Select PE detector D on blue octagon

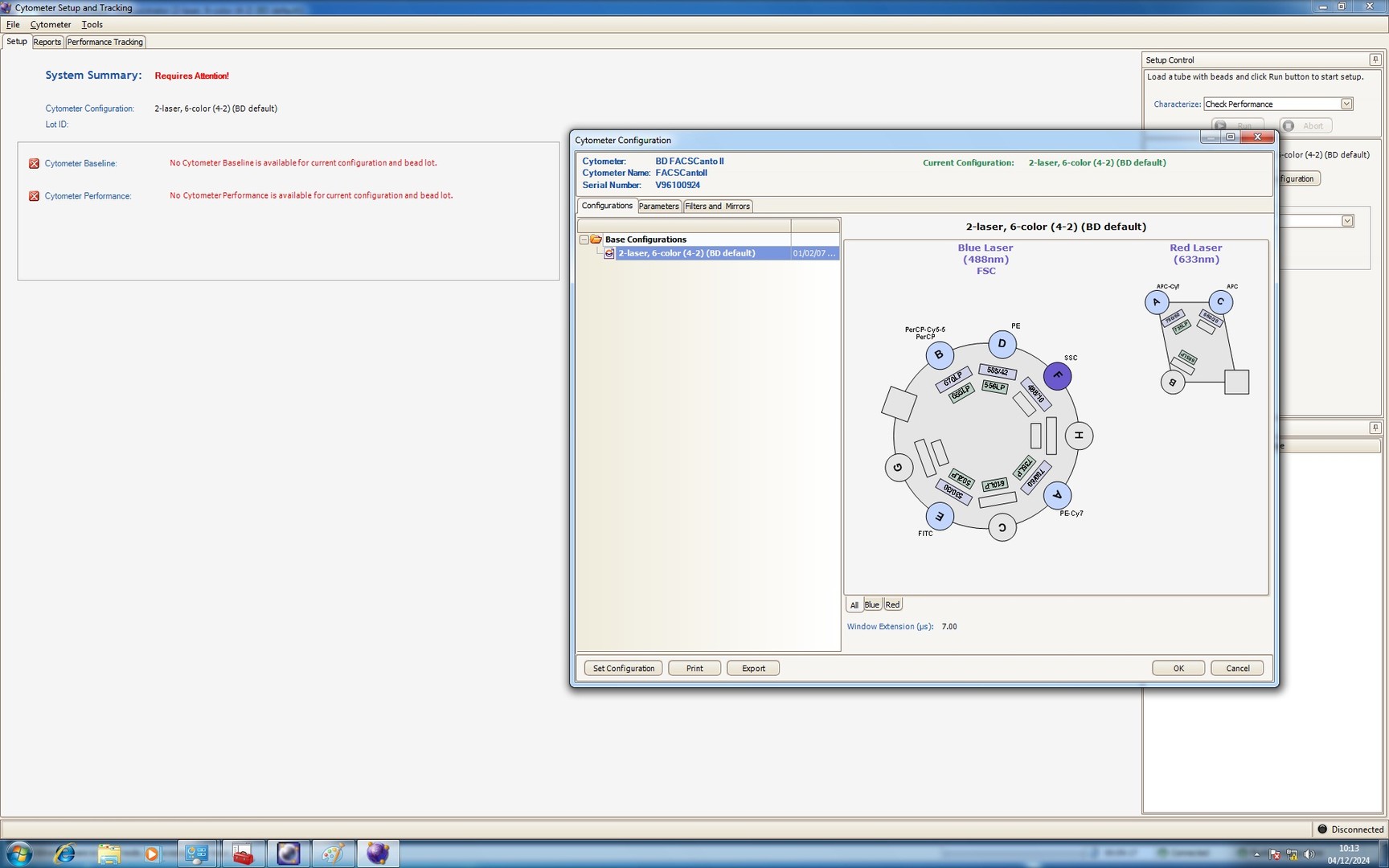coord(1002,344)
